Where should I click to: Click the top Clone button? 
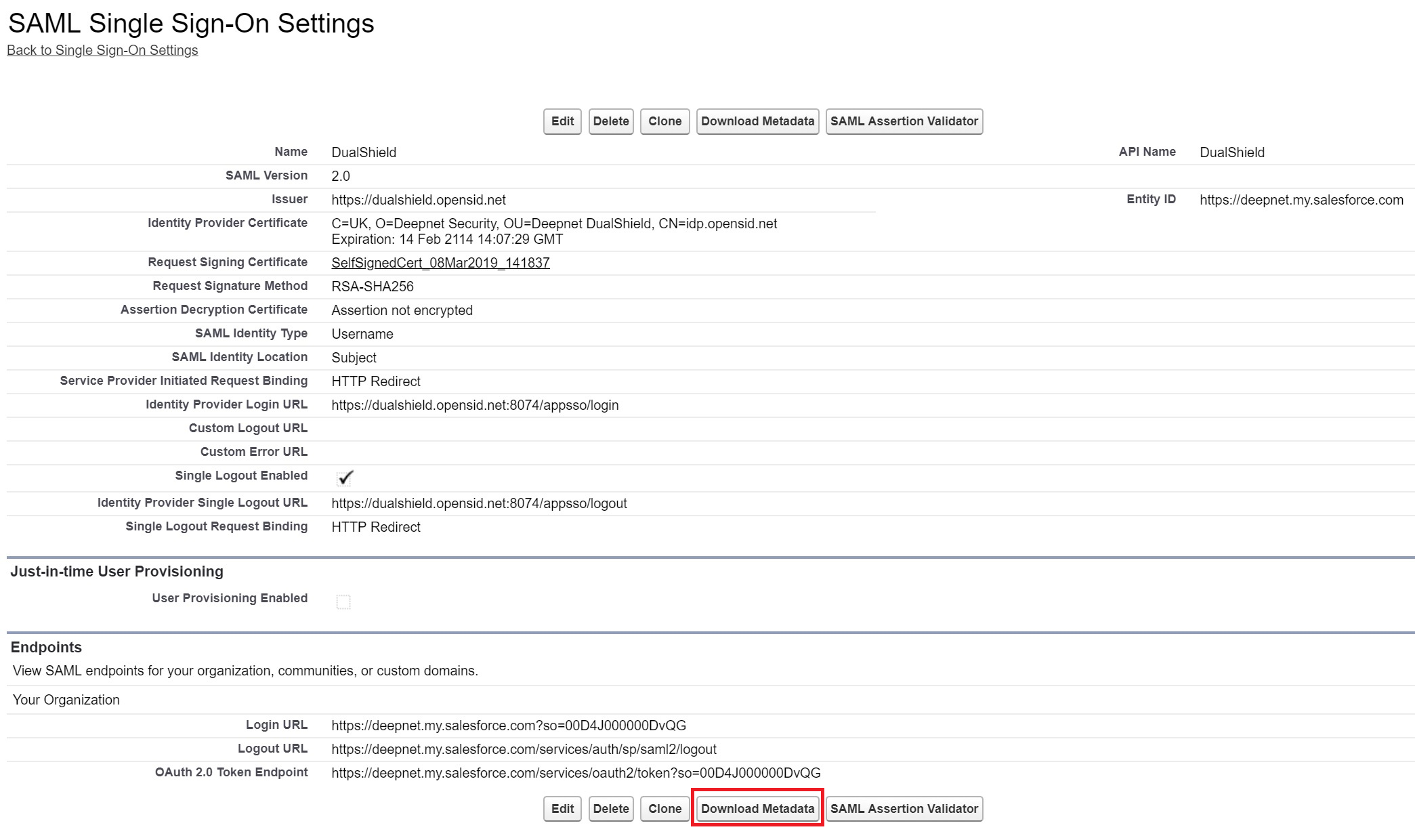coord(664,121)
